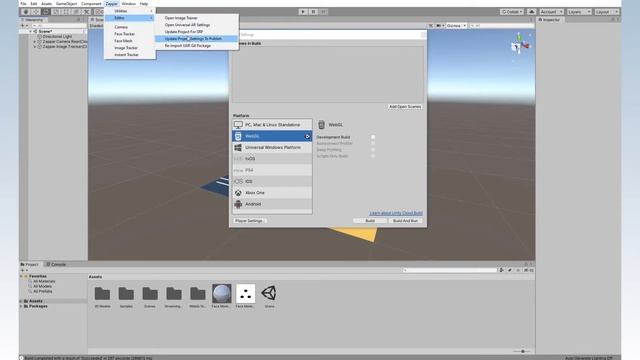Switch to the Console tab
This screenshot has height=360, width=640.
pos(56,264)
